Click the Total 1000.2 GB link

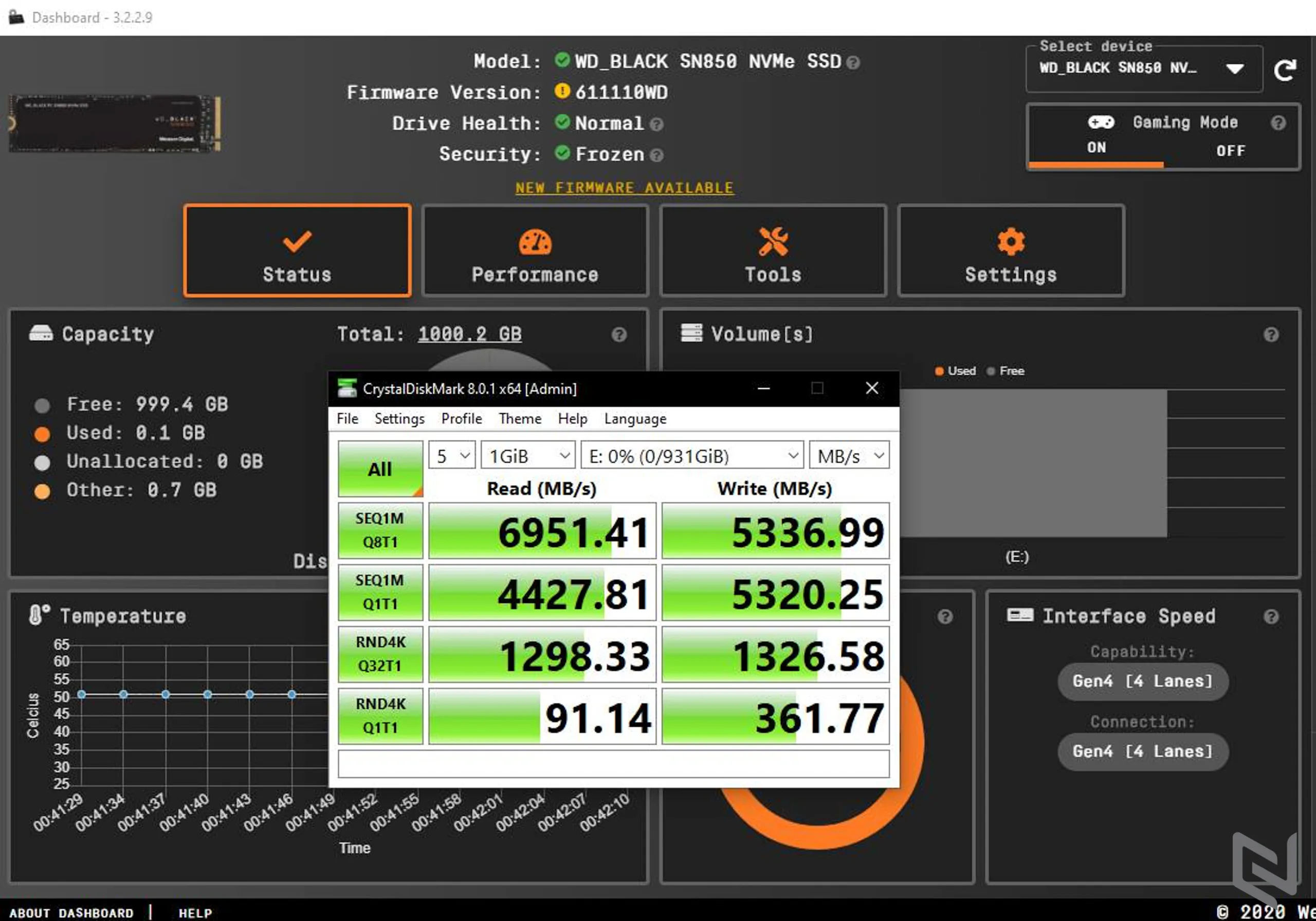[469, 334]
